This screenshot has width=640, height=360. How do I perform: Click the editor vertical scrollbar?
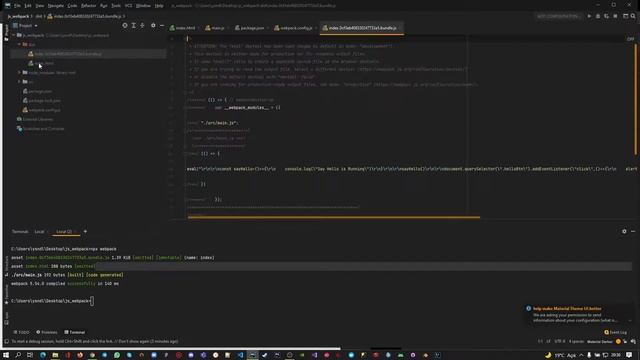coord(636,99)
